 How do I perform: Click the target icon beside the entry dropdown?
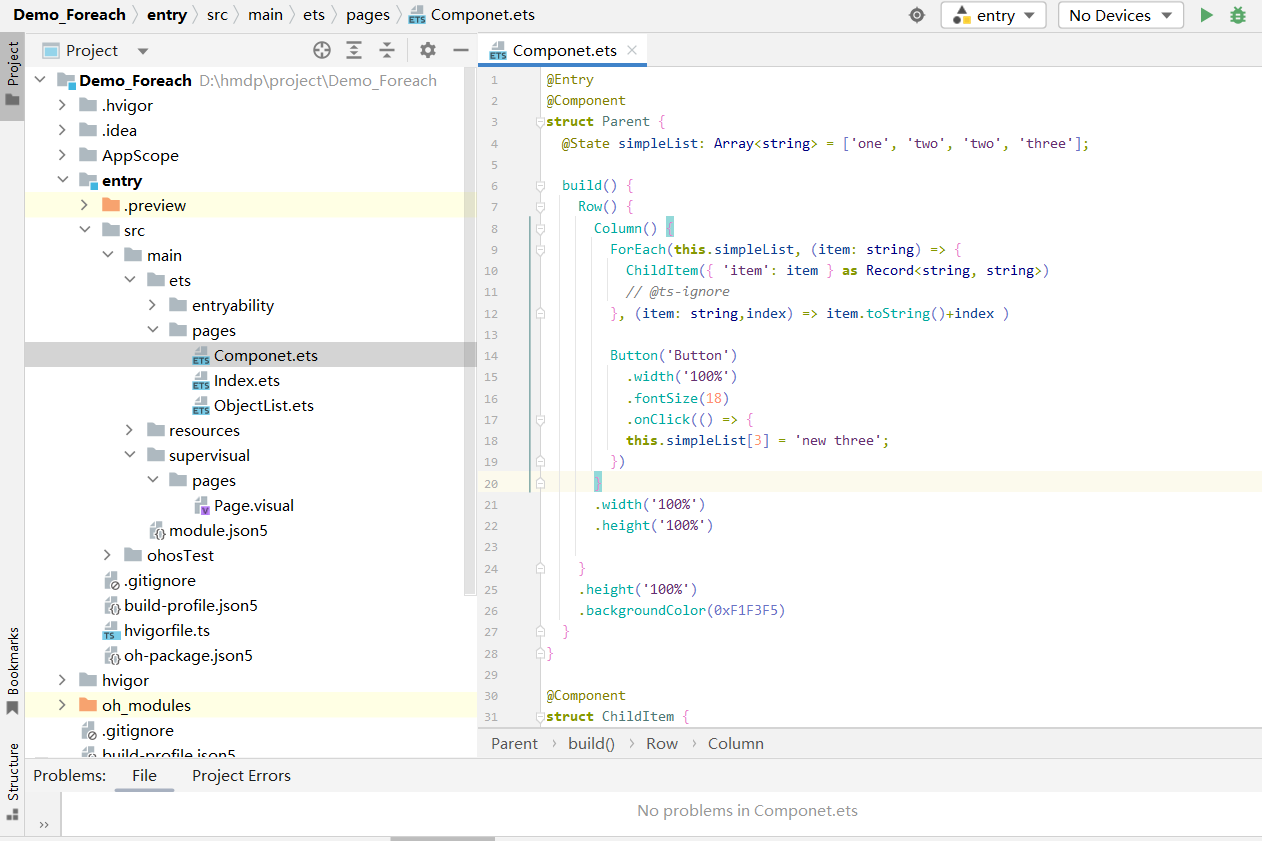917,15
